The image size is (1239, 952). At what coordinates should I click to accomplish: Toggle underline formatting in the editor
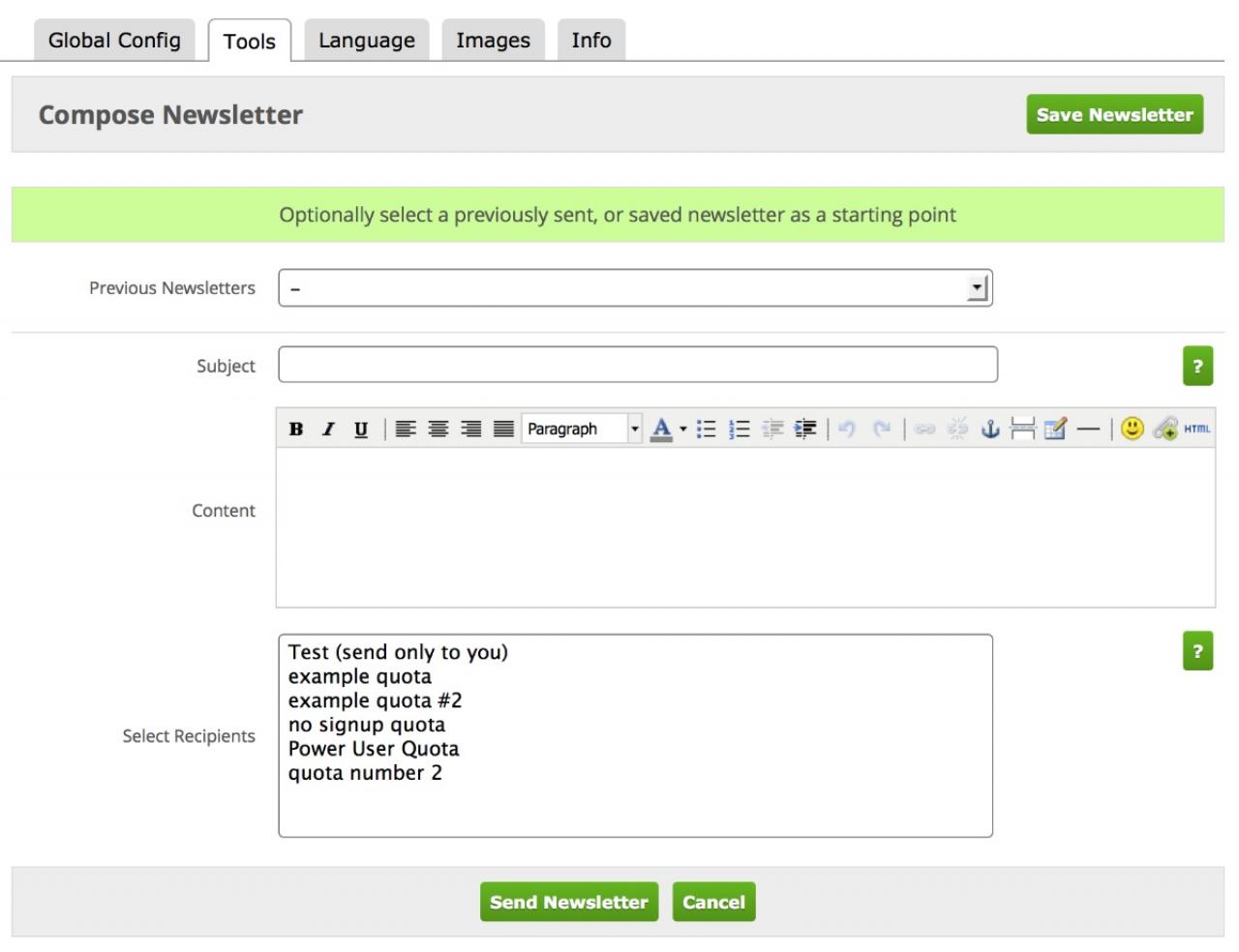[x=361, y=429]
